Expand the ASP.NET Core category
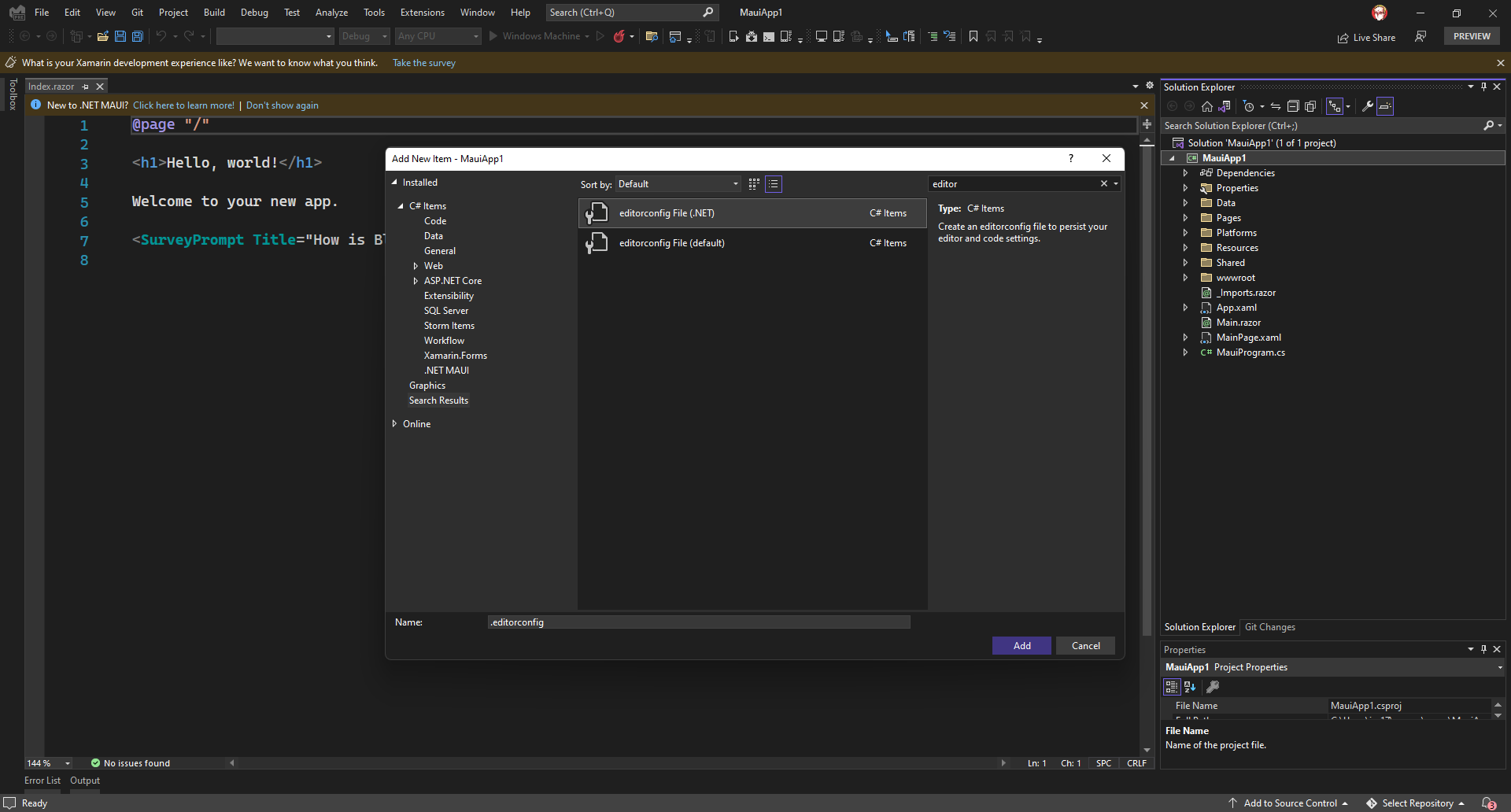The image size is (1511, 812). point(416,281)
